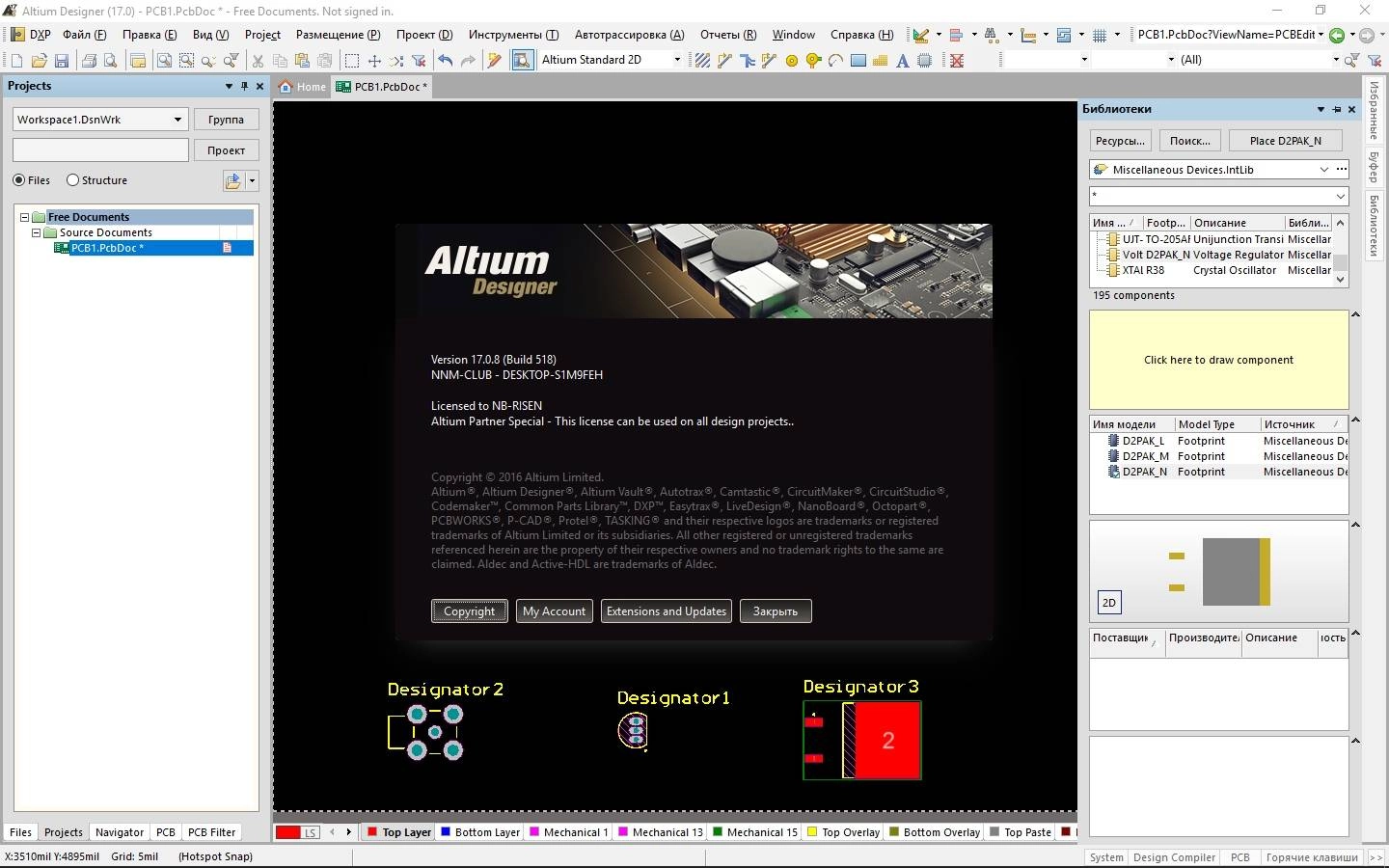Select the rectangular area selection tool
Screen dimensions: 1389x868
click(x=352, y=60)
